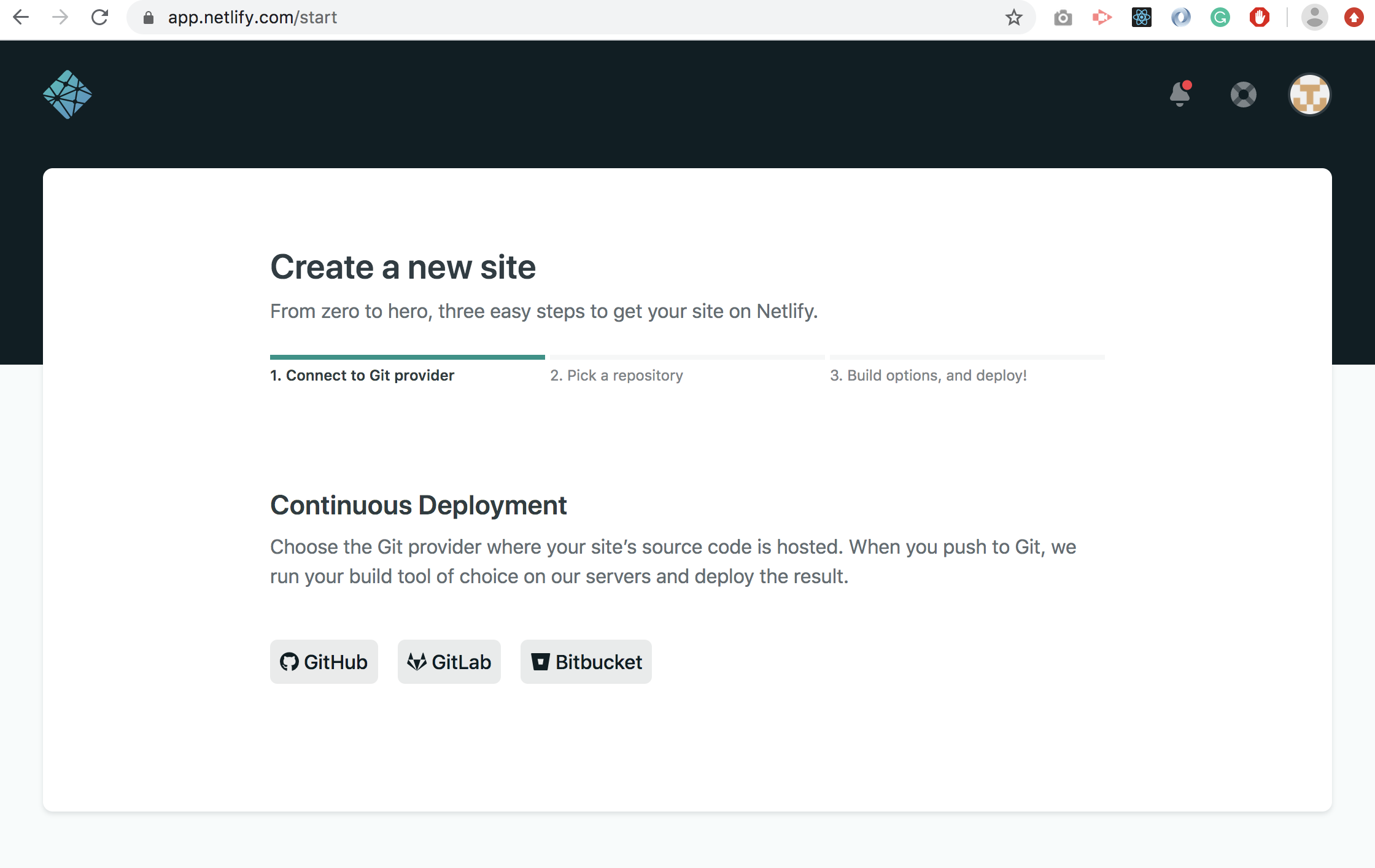This screenshot has width=1375, height=868.
Task: Bookmark this page with the star icon
Action: (x=1014, y=17)
